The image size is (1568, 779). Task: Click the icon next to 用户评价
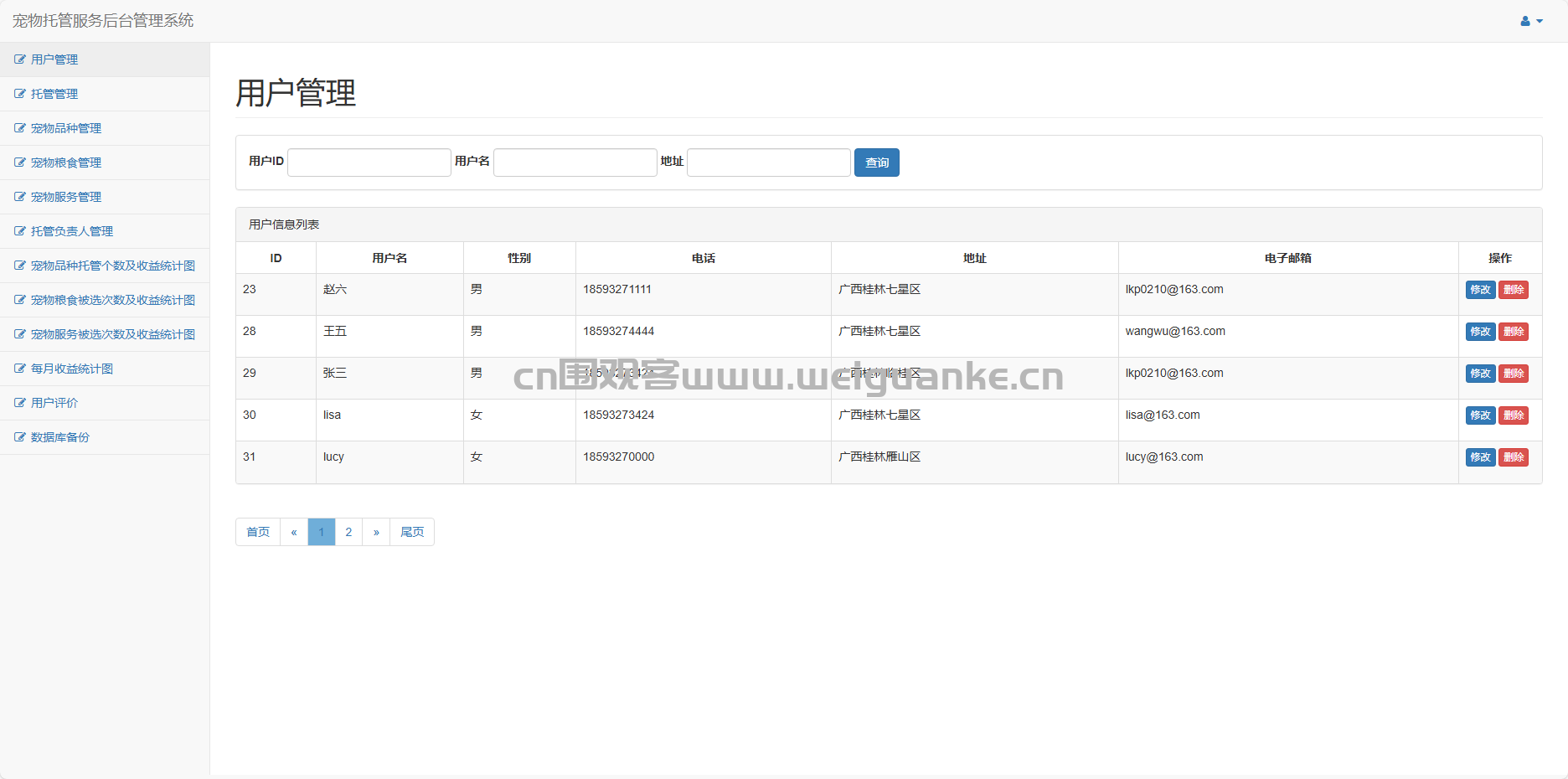coord(20,403)
